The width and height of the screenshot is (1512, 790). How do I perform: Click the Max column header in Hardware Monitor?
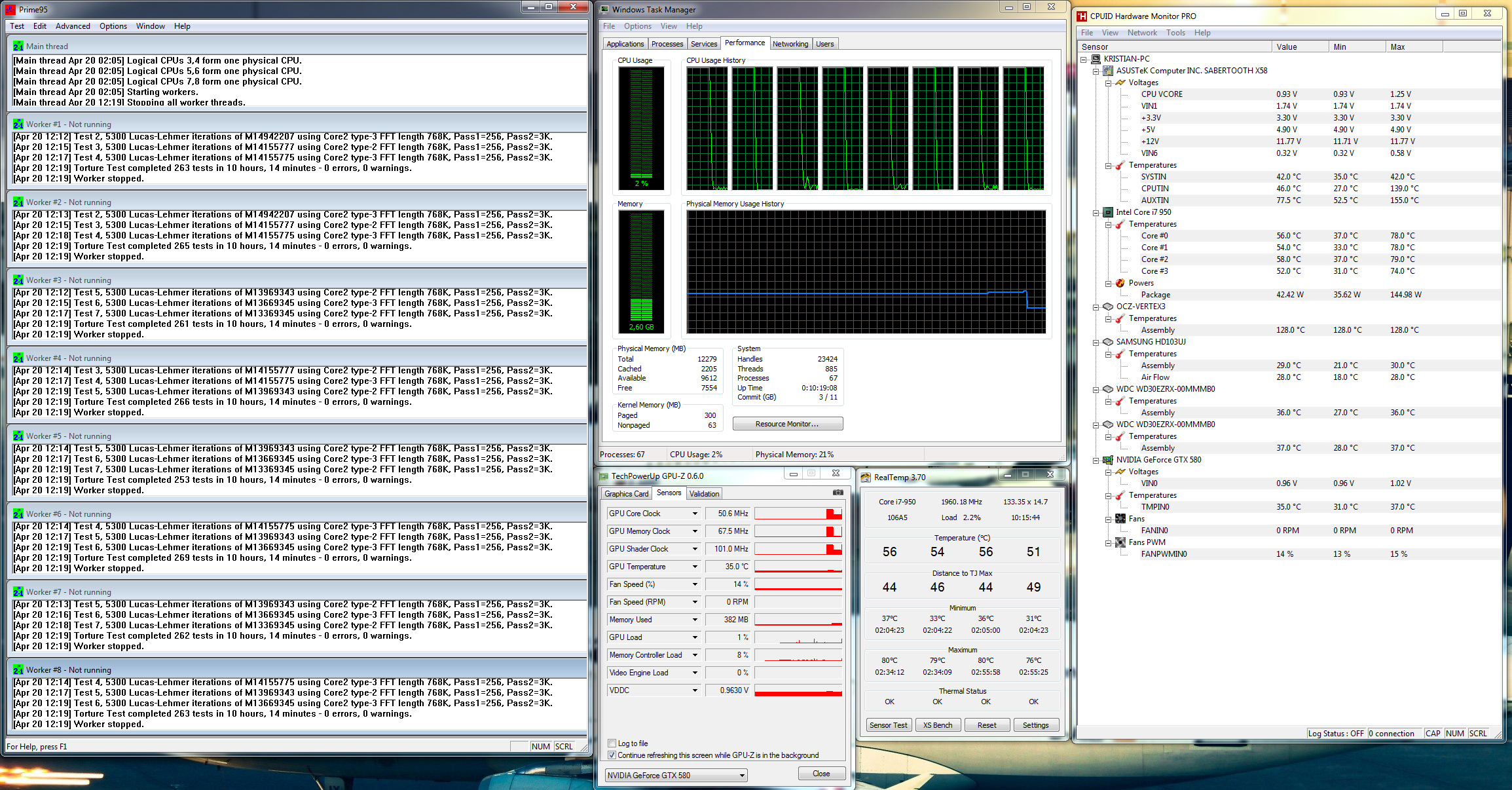(x=1414, y=47)
